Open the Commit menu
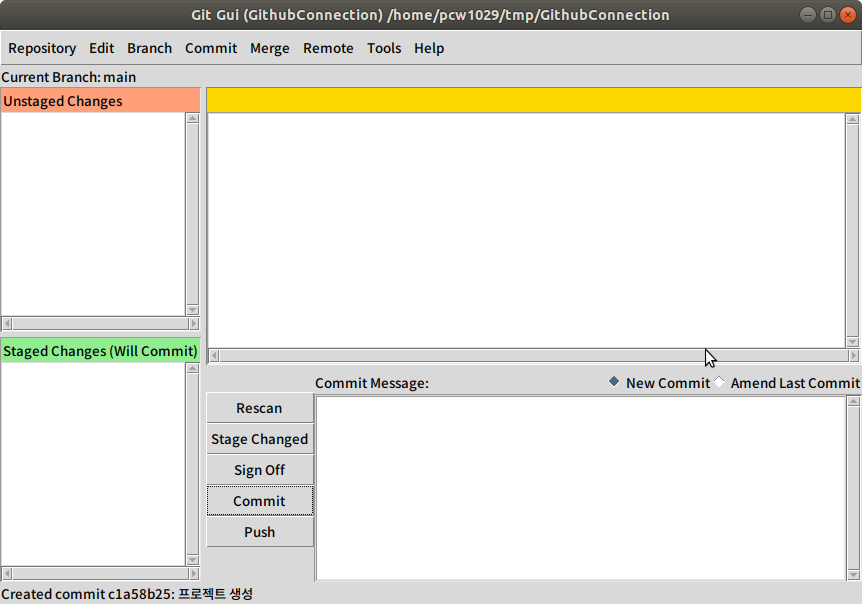The width and height of the screenshot is (862, 604). click(x=211, y=48)
